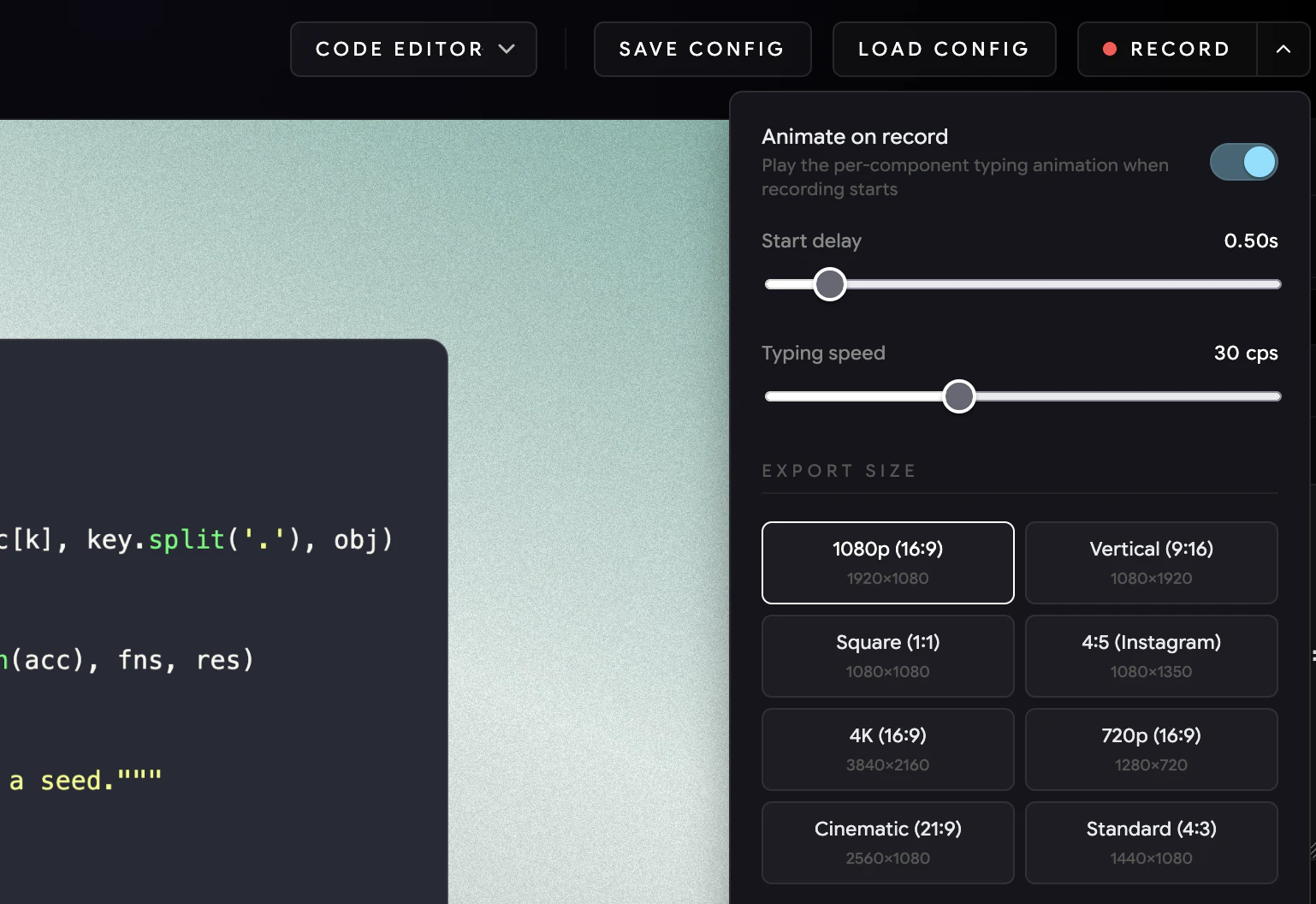Image resolution: width=1316 pixels, height=904 pixels.
Task: Click the code line containing key.split
Action: click(x=197, y=539)
